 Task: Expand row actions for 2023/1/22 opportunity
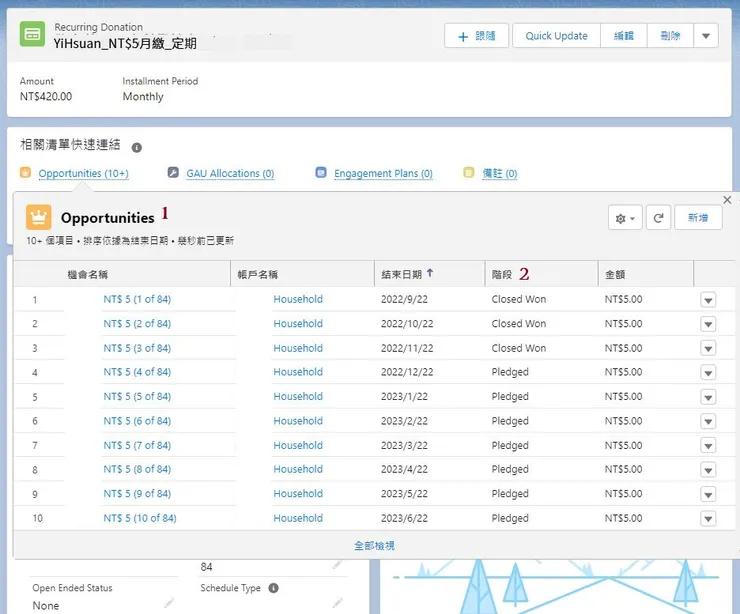[708, 397]
